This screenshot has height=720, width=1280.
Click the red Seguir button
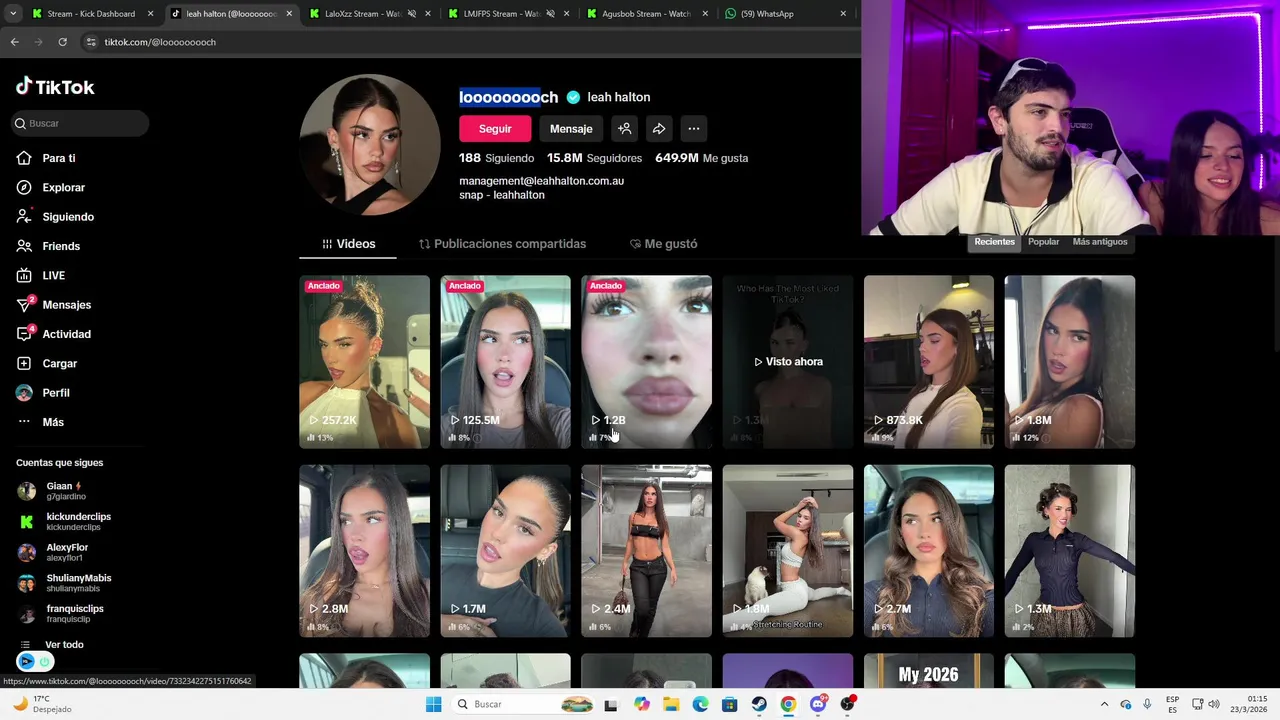coord(495,128)
